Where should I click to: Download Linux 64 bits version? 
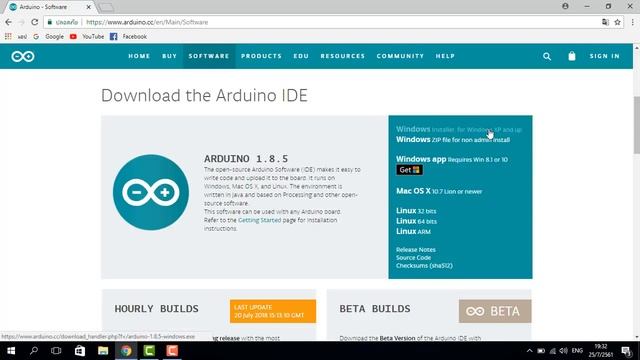416,221
